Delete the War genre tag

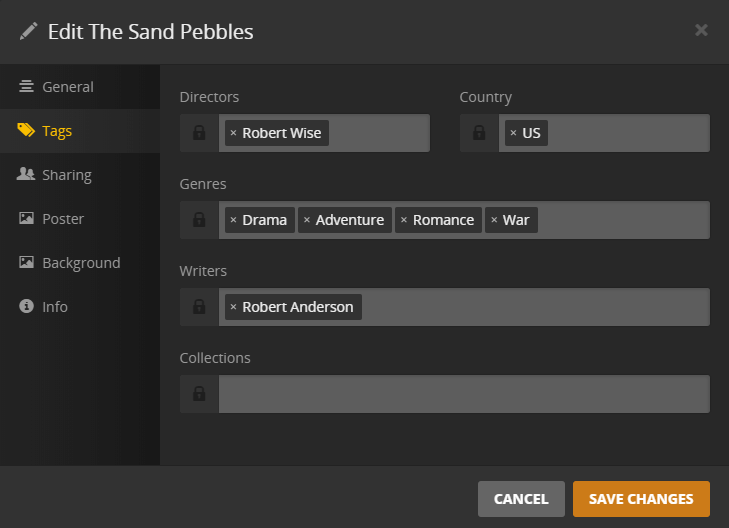click(494, 220)
